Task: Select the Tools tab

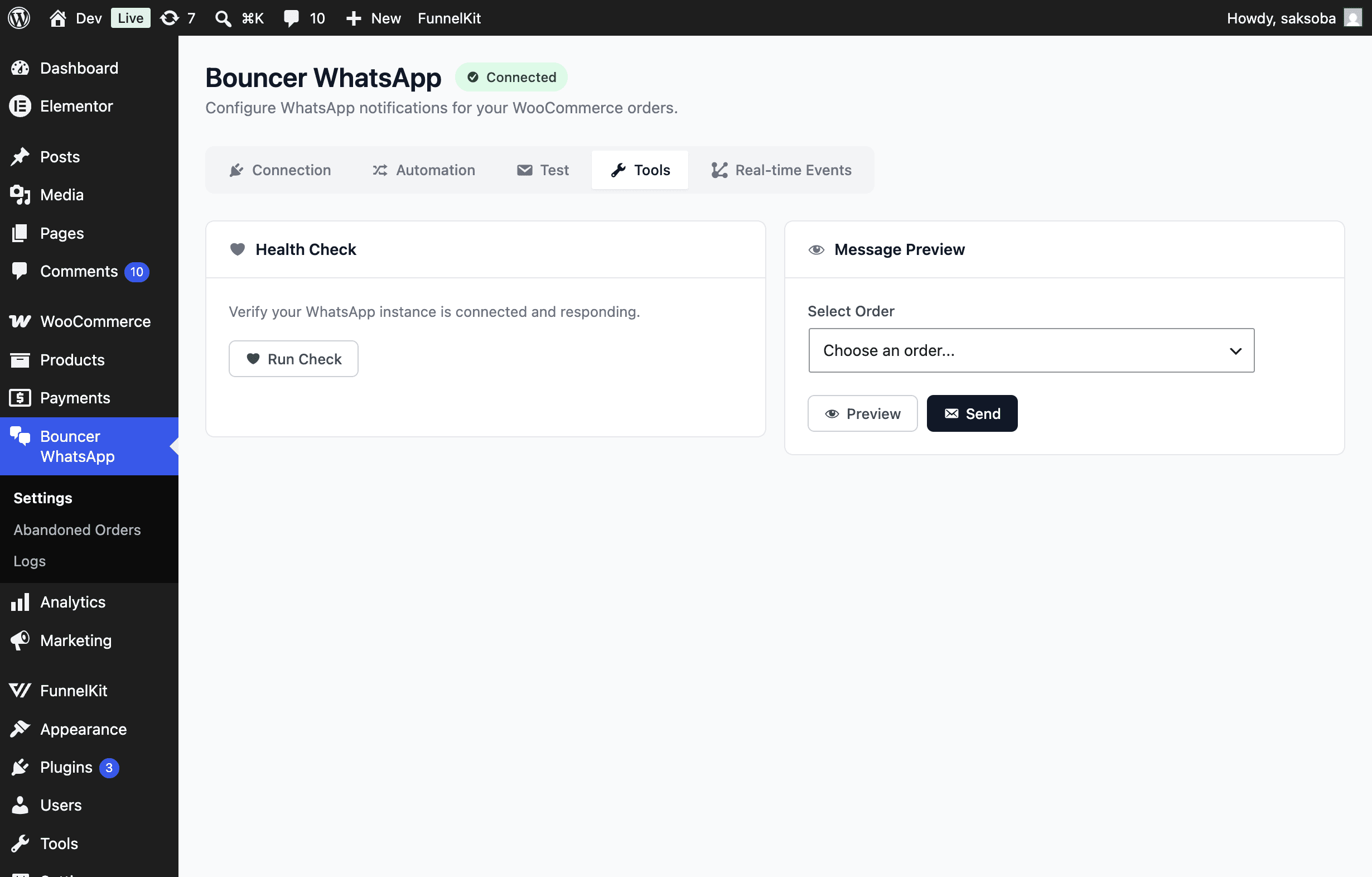Action: (x=640, y=170)
